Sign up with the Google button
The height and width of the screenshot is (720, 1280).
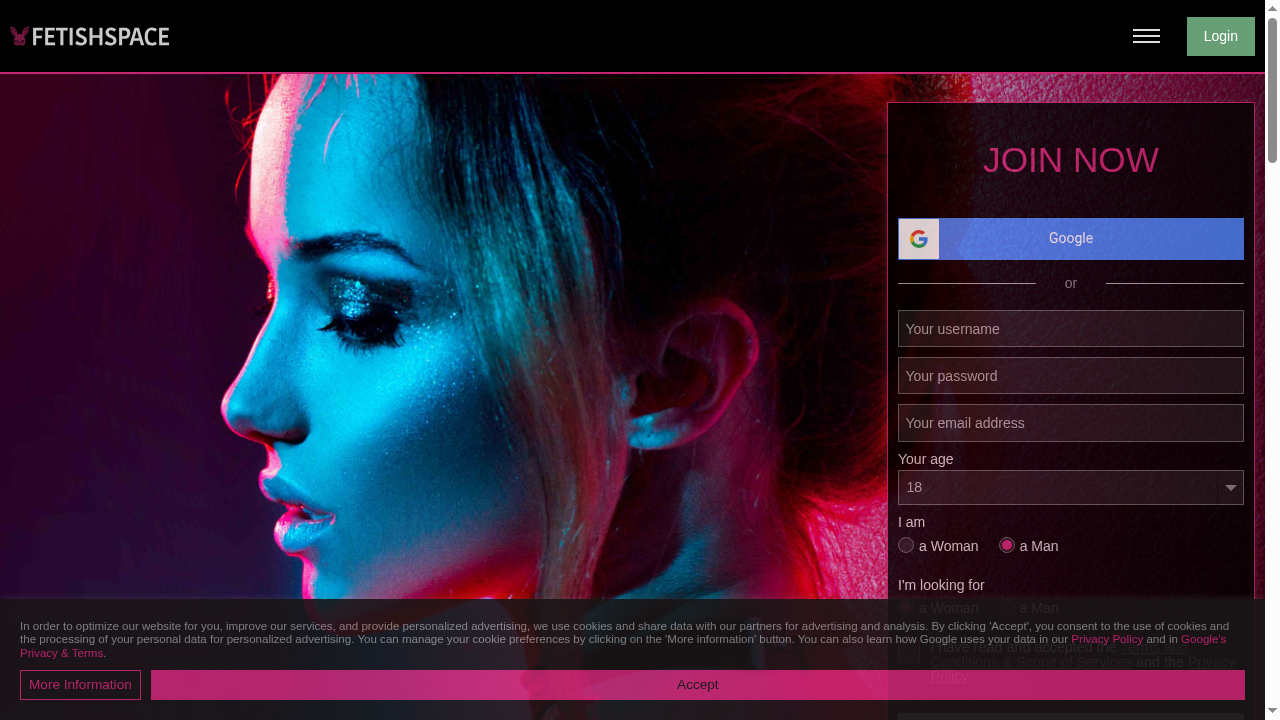1071,239
